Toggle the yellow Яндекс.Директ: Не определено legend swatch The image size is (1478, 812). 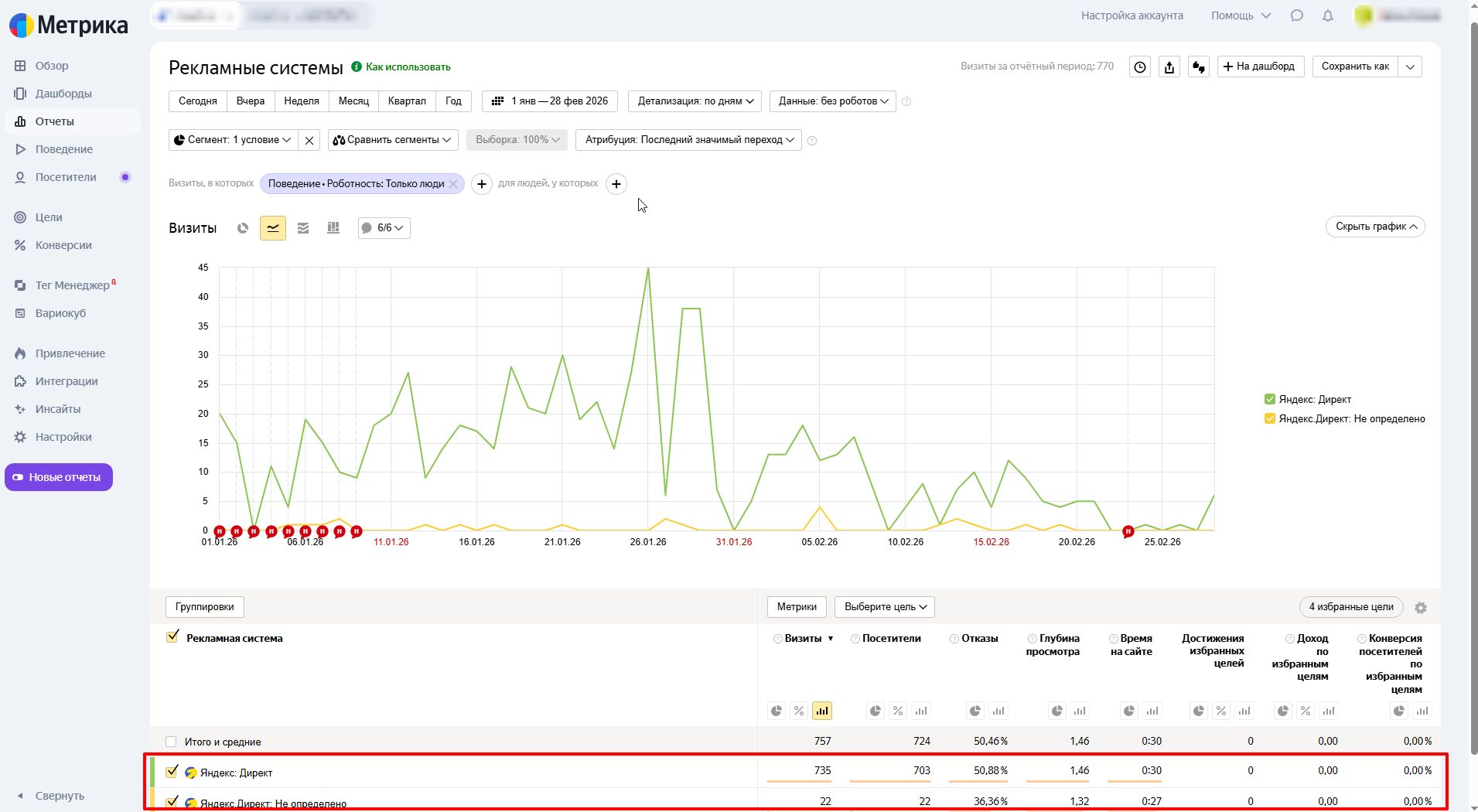(x=1269, y=418)
